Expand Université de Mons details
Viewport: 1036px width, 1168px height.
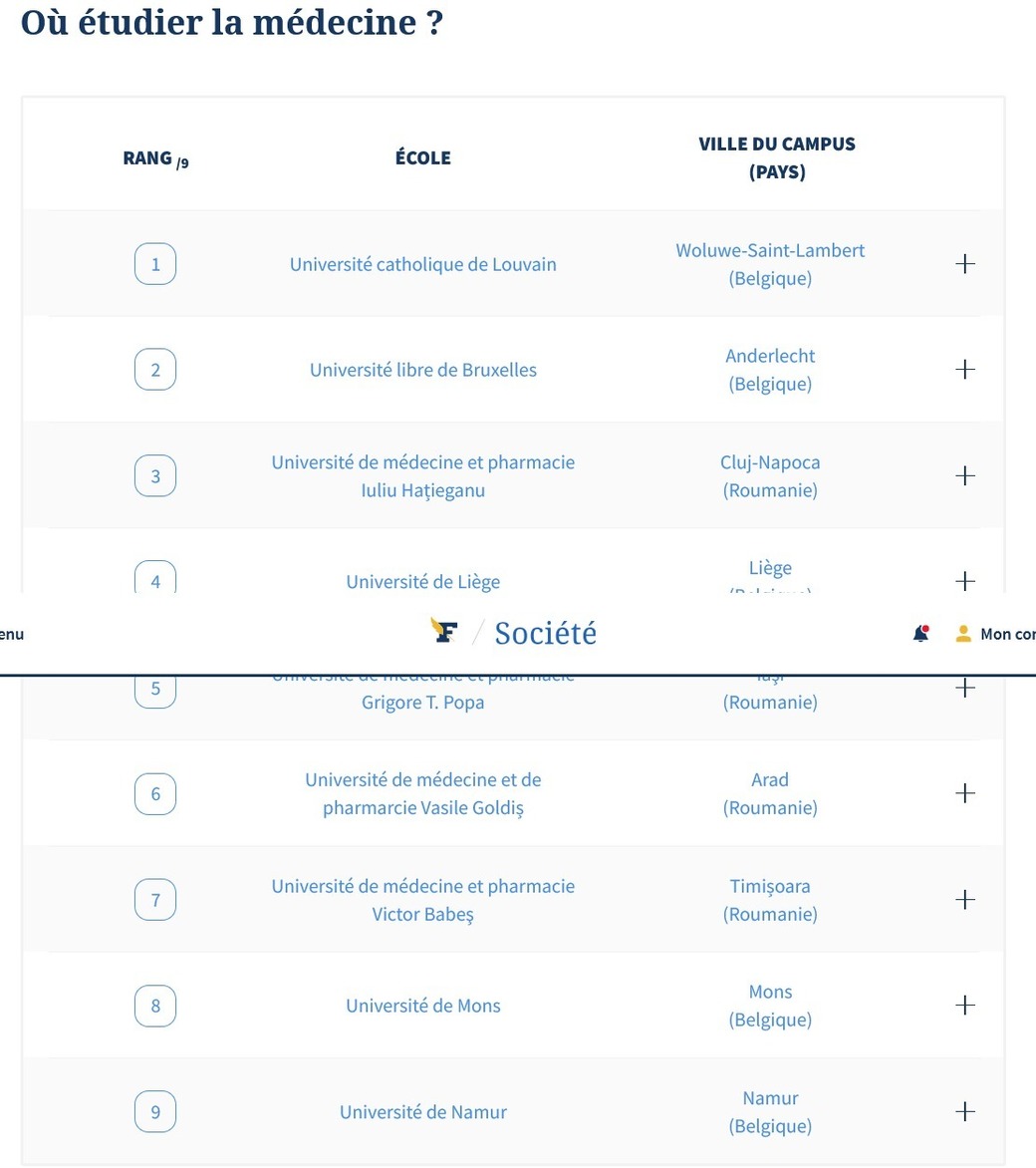coord(964,1006)
